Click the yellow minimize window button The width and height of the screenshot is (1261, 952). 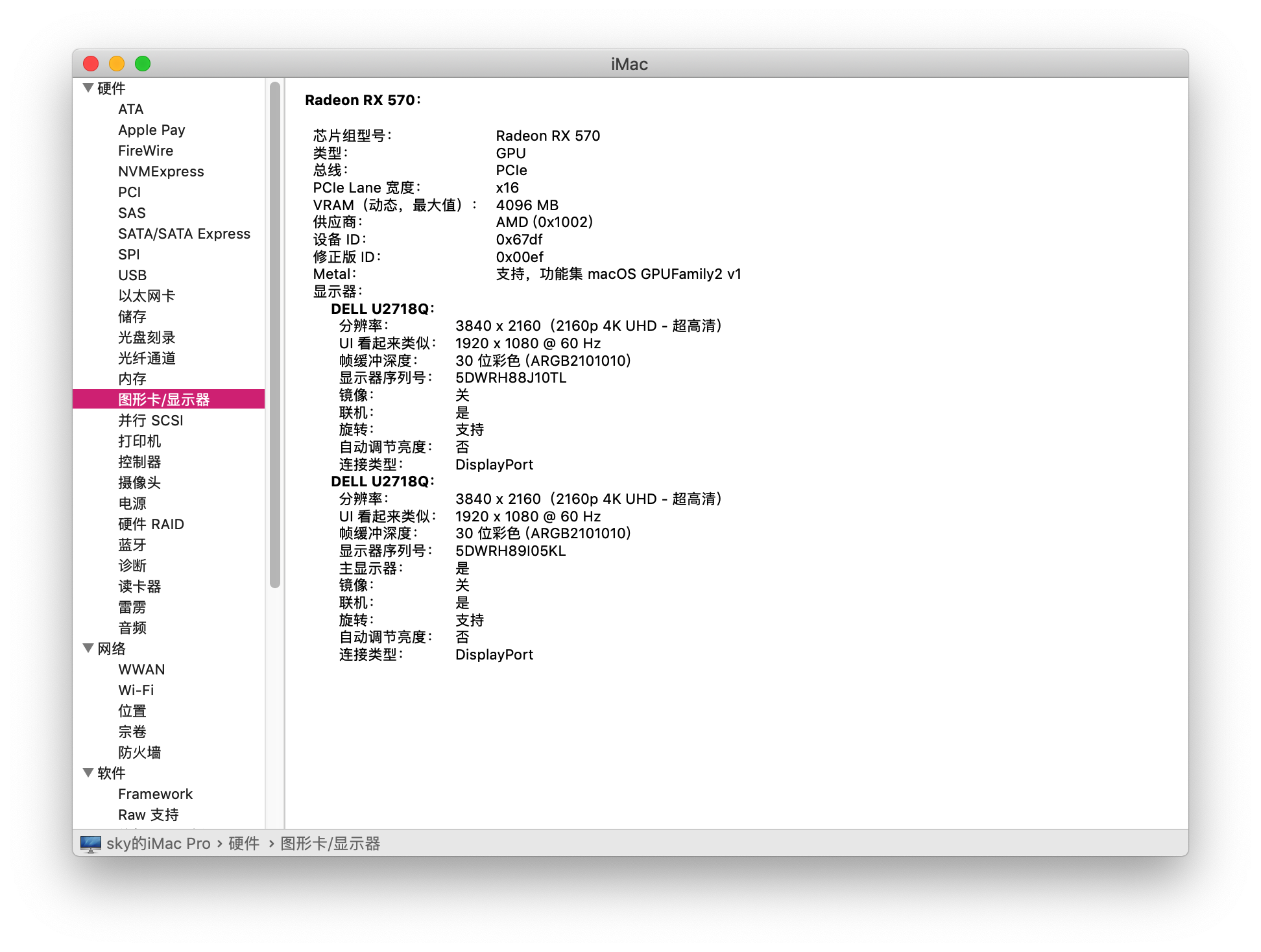pyautogui.click(x=117, y=64)
